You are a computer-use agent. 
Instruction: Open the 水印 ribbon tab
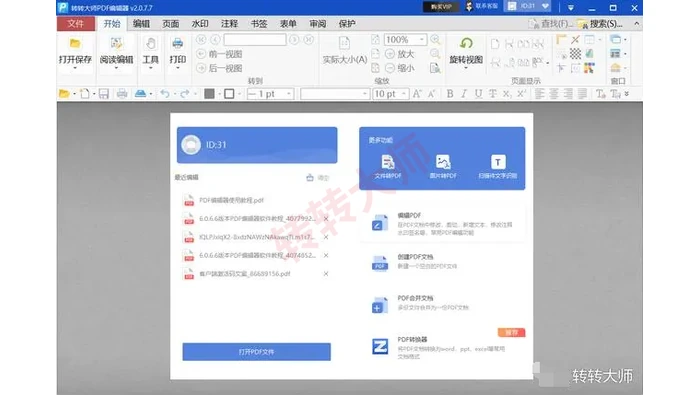tap(200, 24)
